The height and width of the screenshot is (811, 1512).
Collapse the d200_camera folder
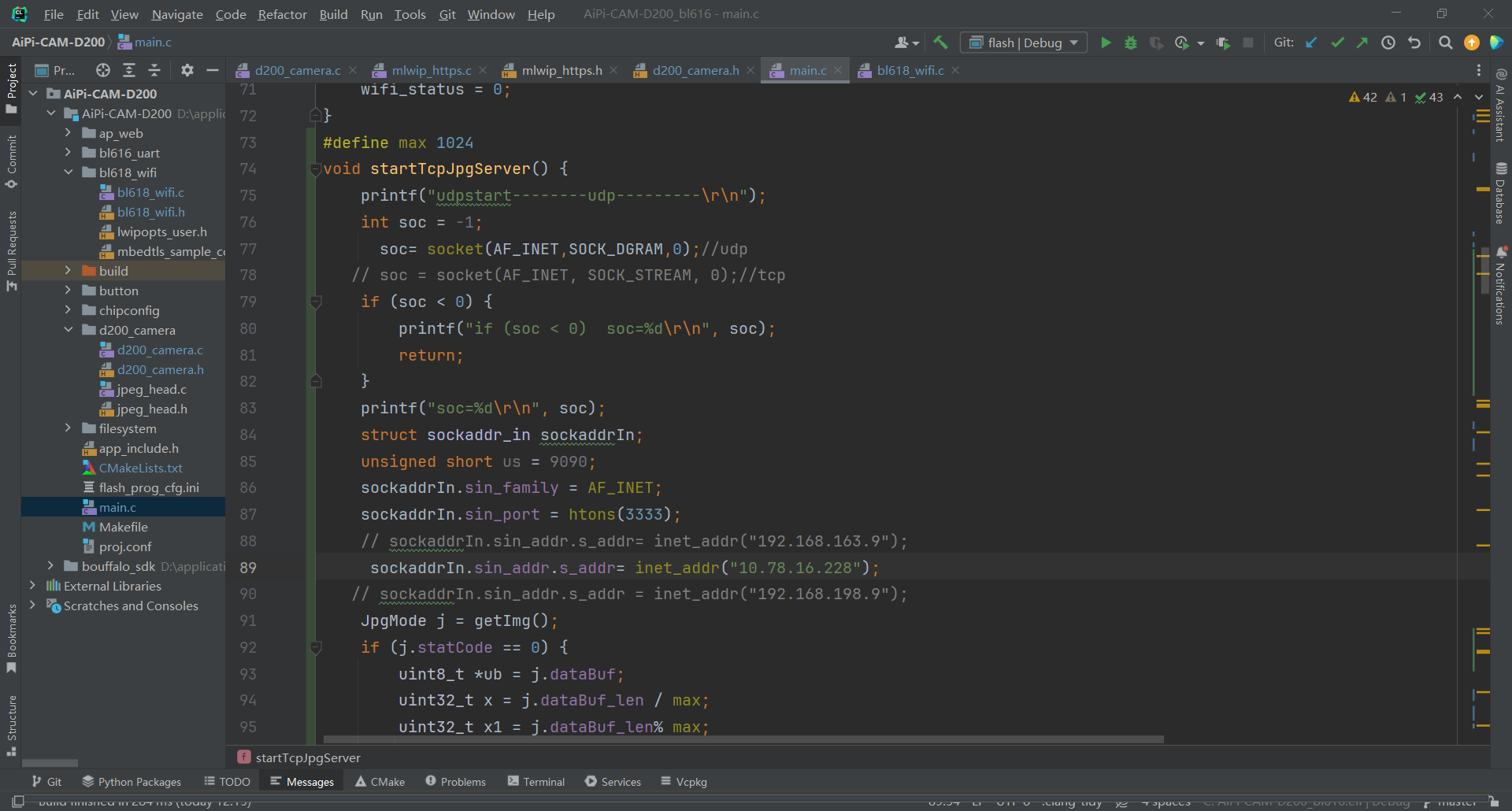pyautogui.click(x=68, y=330)
